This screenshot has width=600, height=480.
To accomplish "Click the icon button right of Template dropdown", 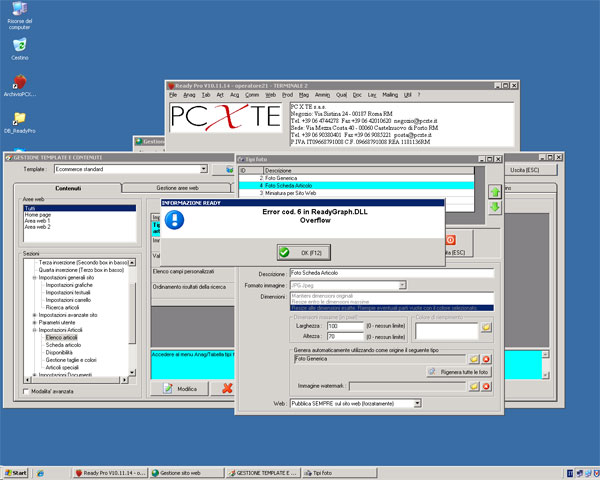I will click(x=229, y=170).
